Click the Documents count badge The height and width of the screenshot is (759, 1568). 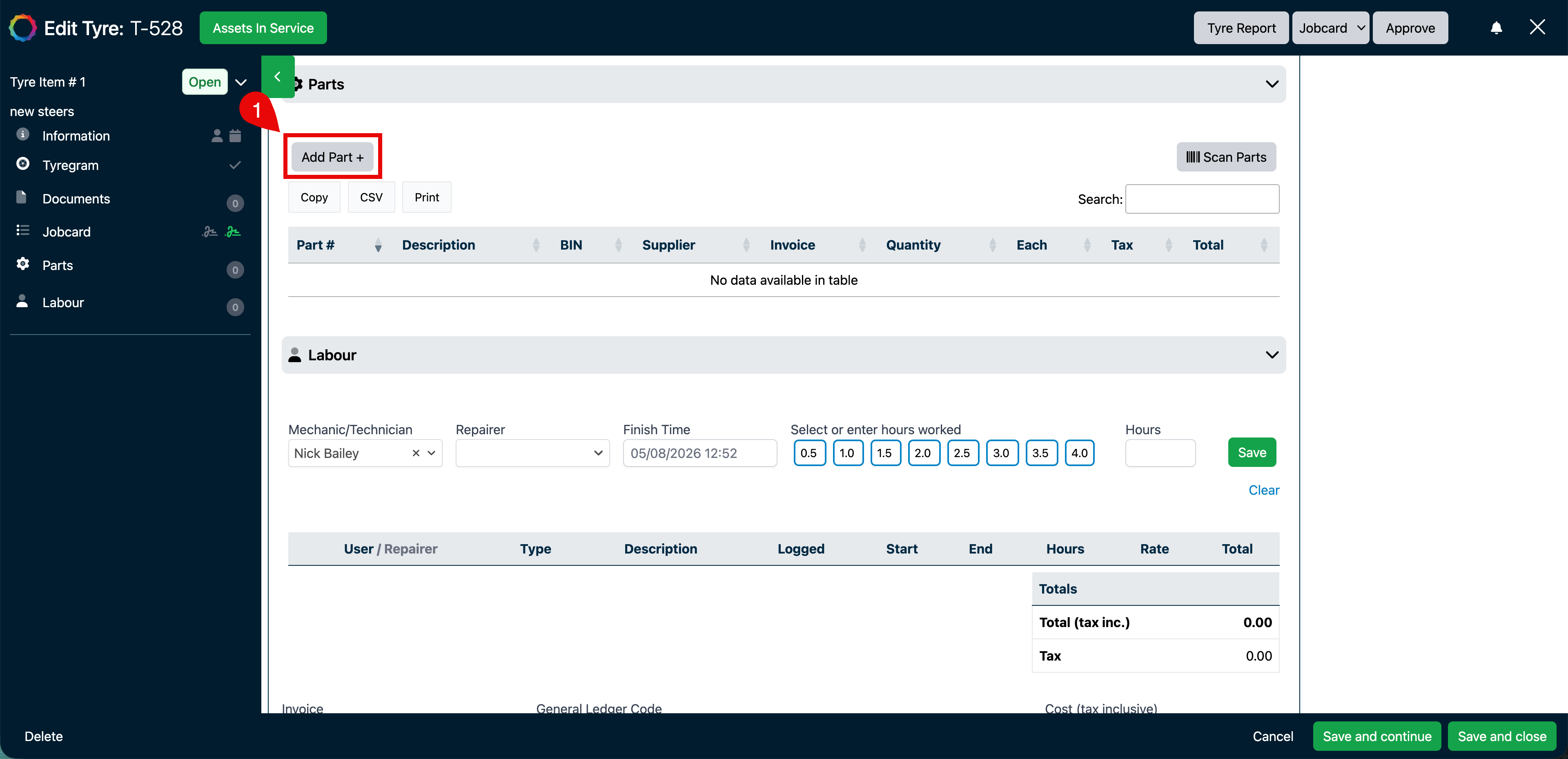(x=235, y=203)
